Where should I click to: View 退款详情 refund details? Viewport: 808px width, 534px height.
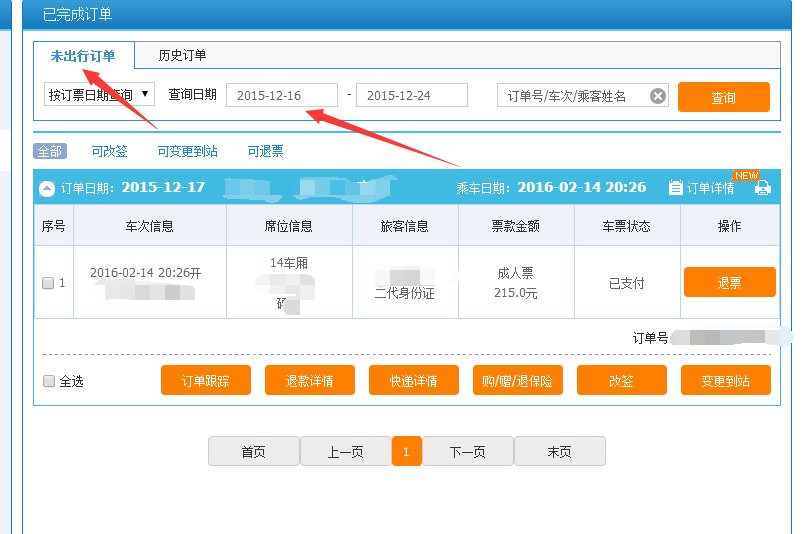click(310, 380)
